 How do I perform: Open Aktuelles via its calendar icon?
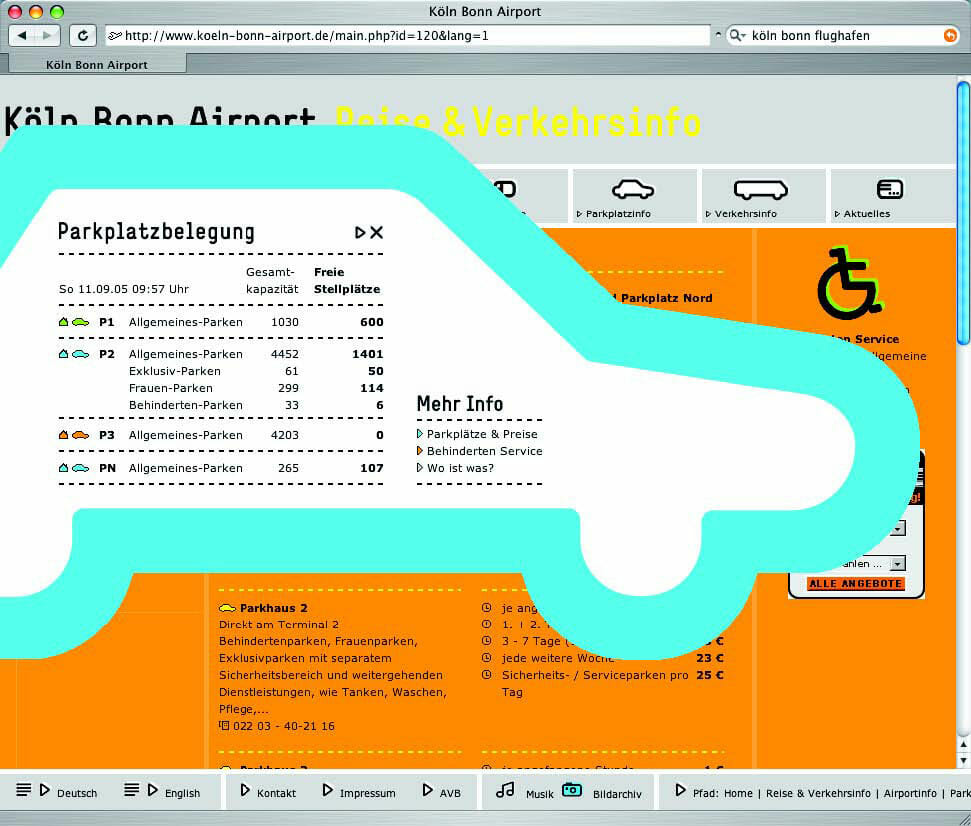click(889, 189)
